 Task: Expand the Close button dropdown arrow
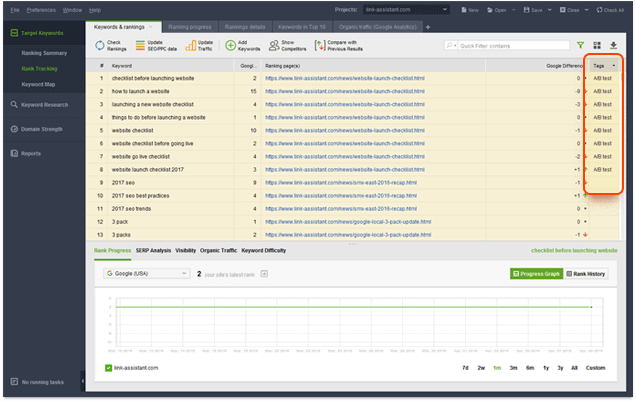point(586,10)
